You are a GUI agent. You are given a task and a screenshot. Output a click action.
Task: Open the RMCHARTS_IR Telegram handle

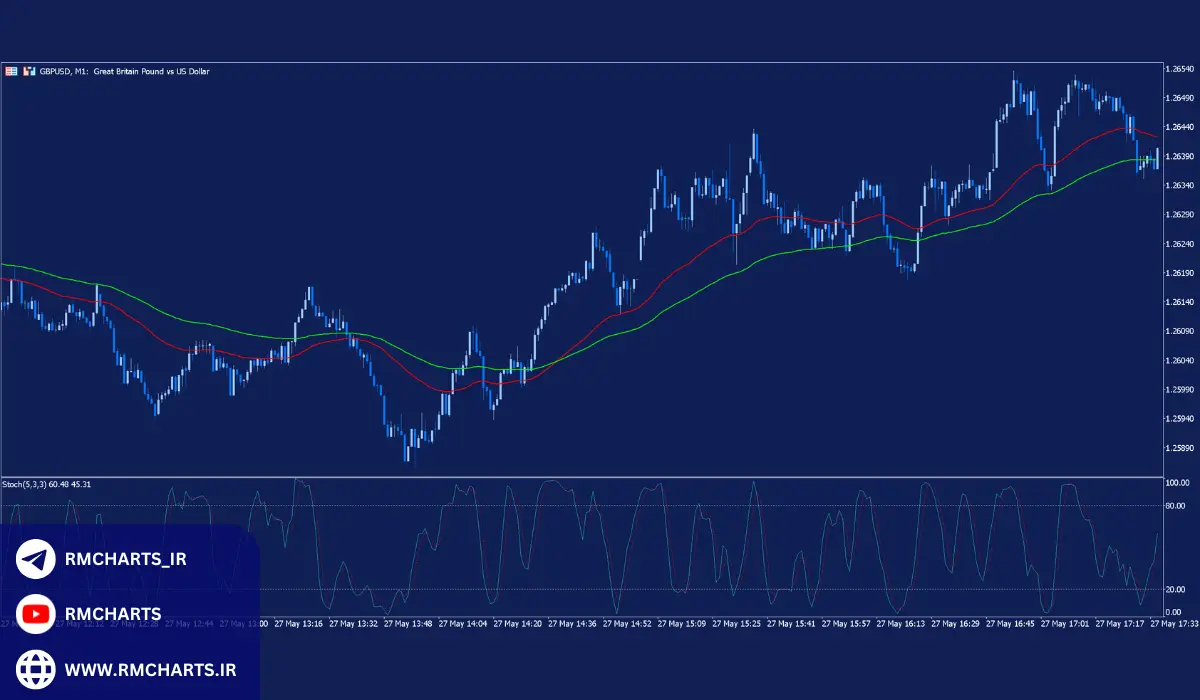[126, 559]
